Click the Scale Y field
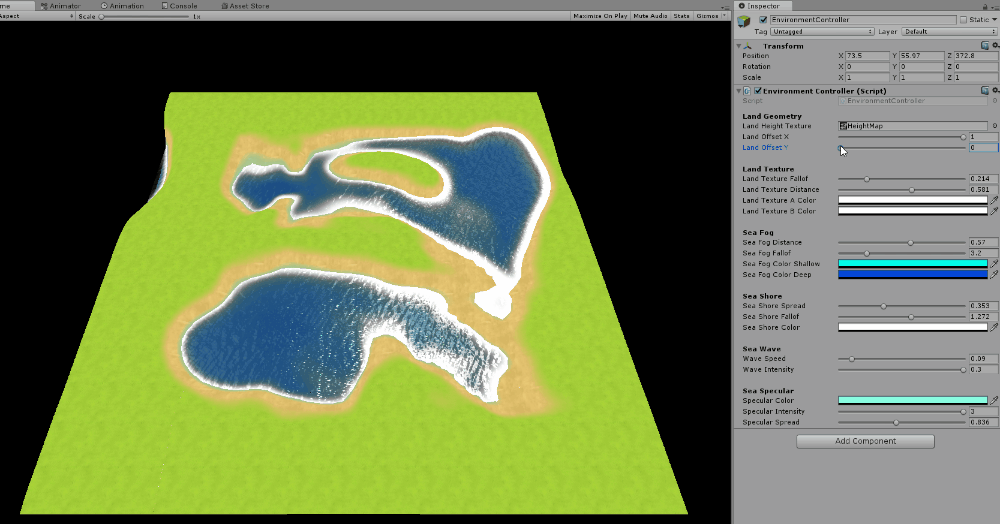This screenshot has height=524, width=1000. [x=922, y=78]
